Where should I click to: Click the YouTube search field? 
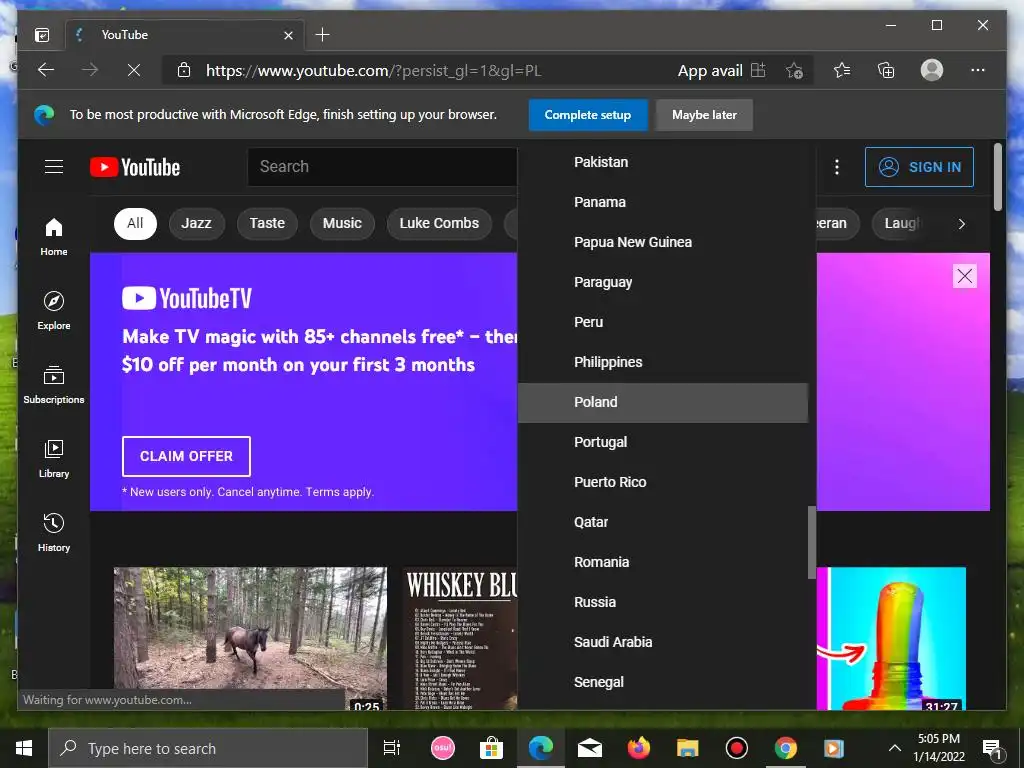(382, 167)
